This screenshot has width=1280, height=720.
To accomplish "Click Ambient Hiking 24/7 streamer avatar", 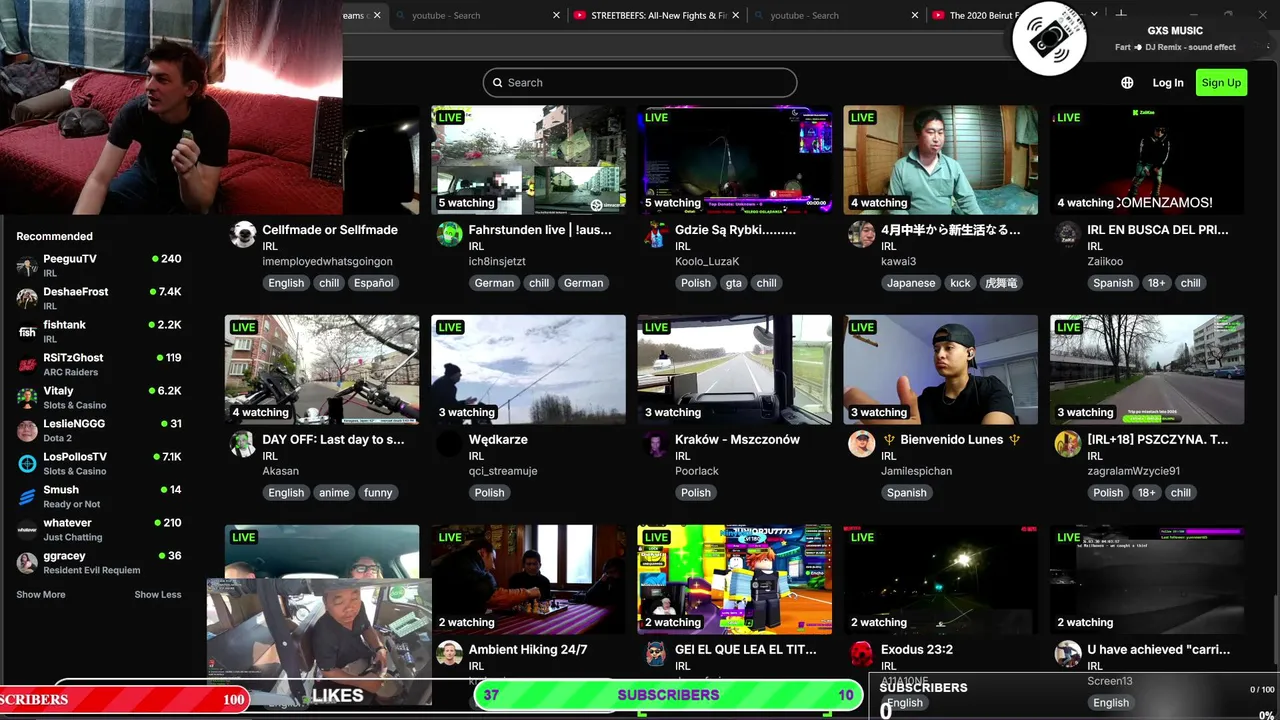I will (x=450, y=655).
